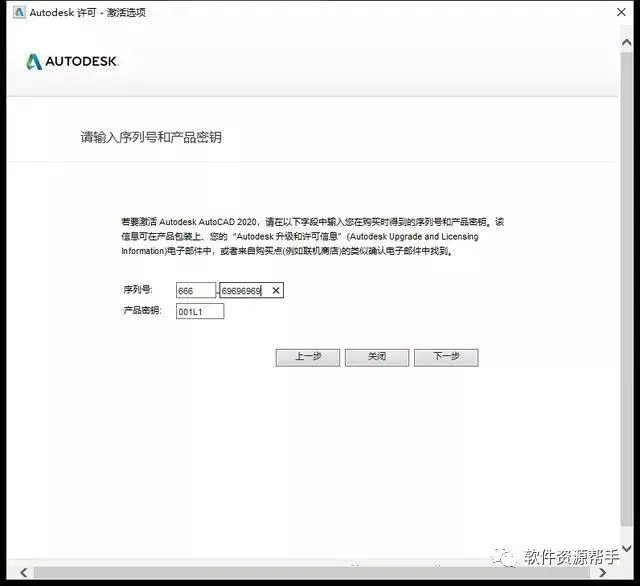Screen dimensions: 640x586
Task: Click the scroll down arrow of vertical scrollbar
Action: click(x=627, y=548)
